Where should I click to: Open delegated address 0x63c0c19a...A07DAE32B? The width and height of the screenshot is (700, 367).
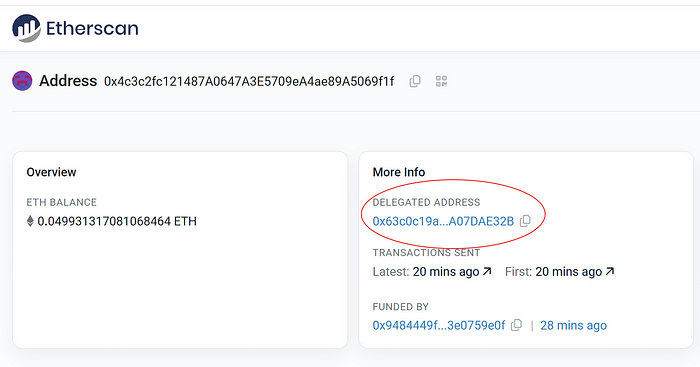443,221
